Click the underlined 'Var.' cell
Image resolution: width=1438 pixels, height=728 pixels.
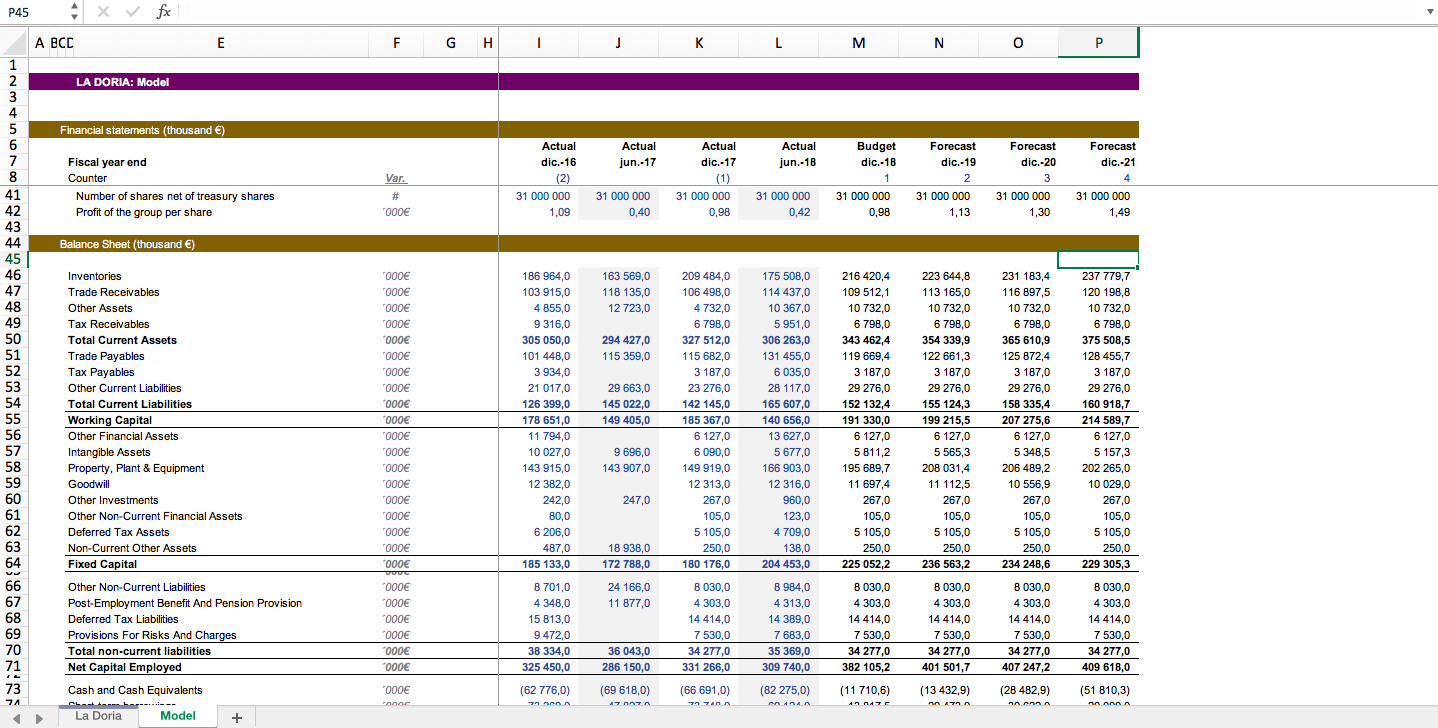[396, 178]
